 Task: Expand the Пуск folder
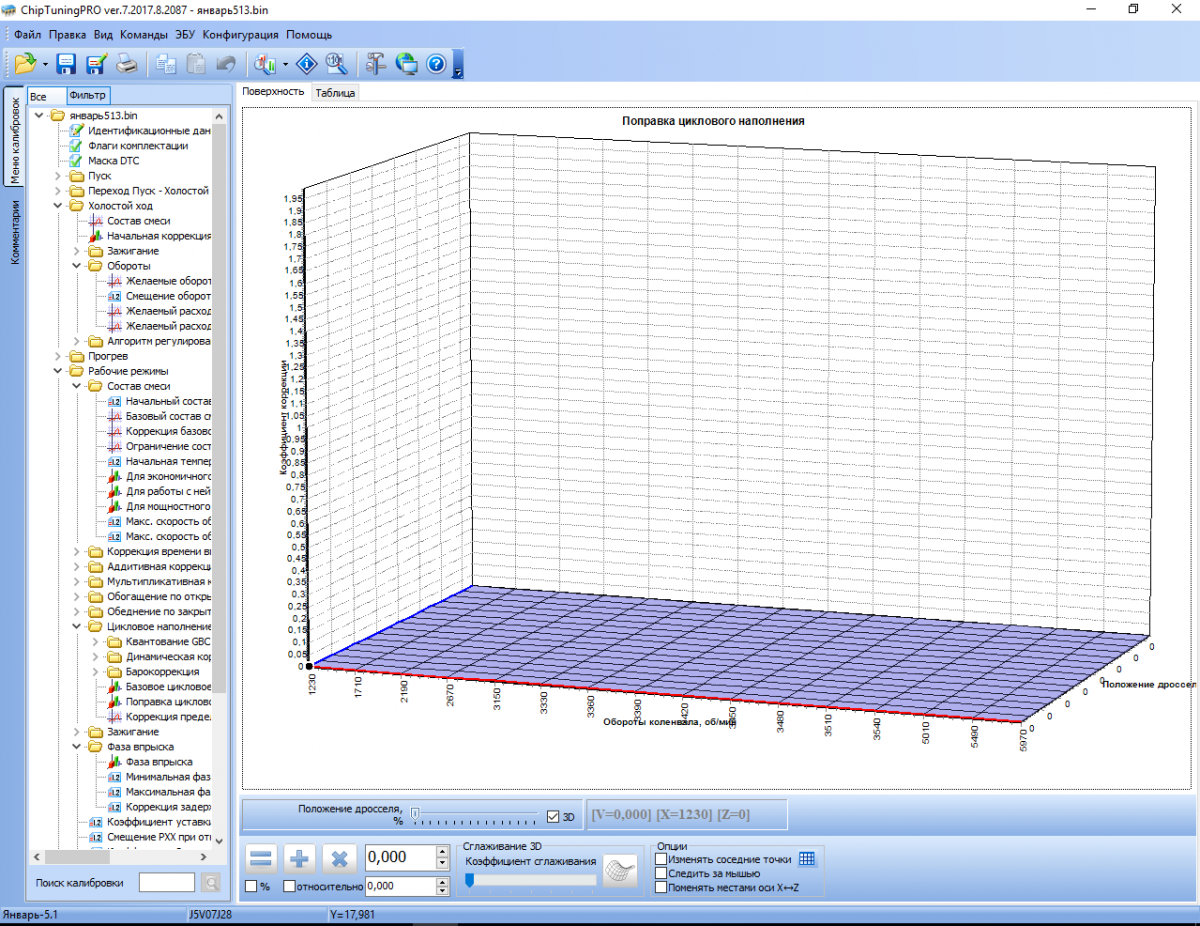pyautogui.click(x=59, y=176)
